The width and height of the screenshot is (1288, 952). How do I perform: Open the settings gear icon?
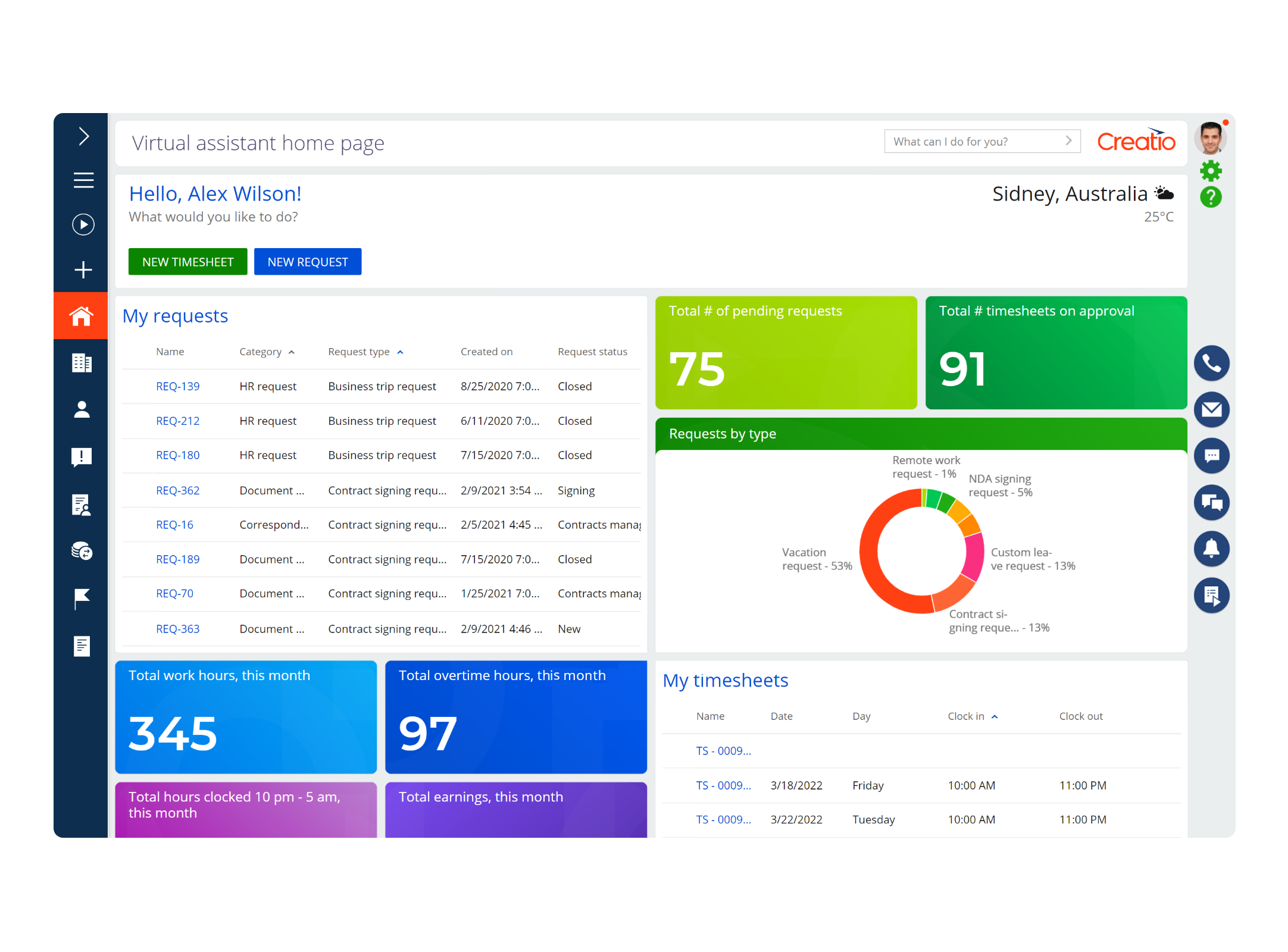coord(1211,171)
